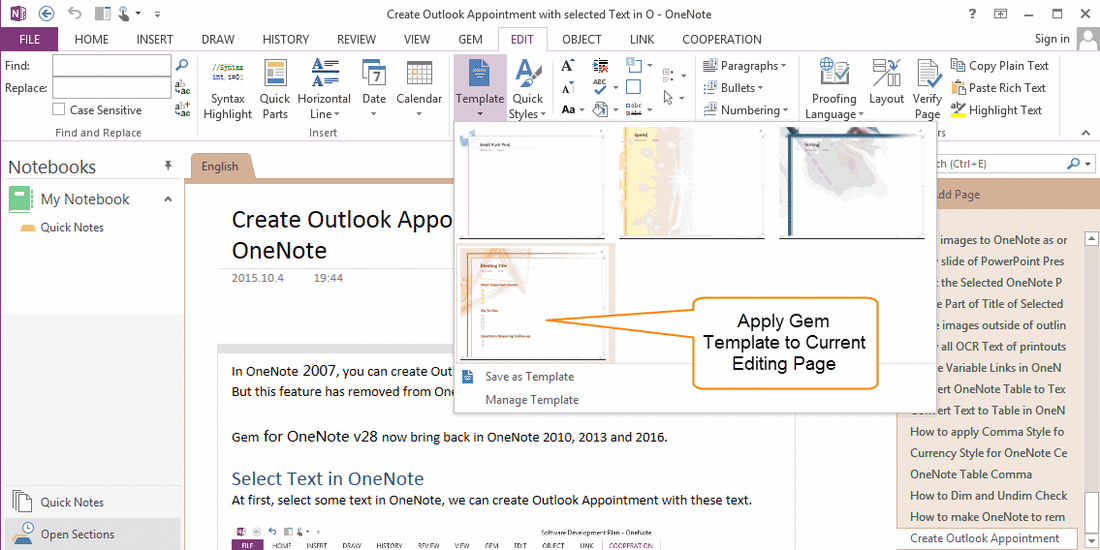Click the Layout button
Image resolution: width=1100 pixels, height=550 pixels.
(x=886, y=82)
